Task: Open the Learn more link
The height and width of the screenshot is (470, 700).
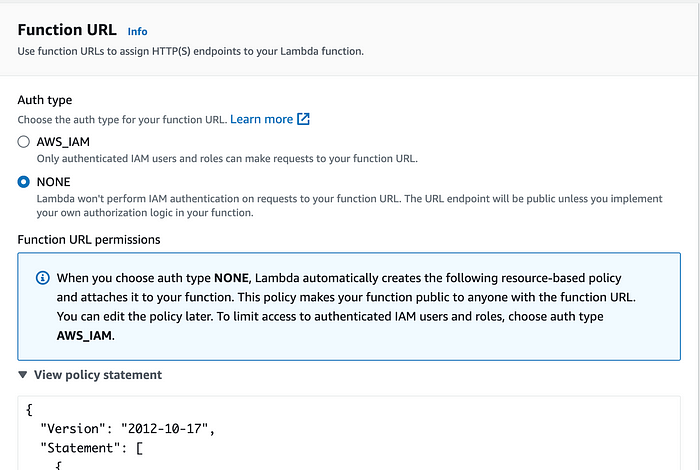Action: click(x=262, y=119)
